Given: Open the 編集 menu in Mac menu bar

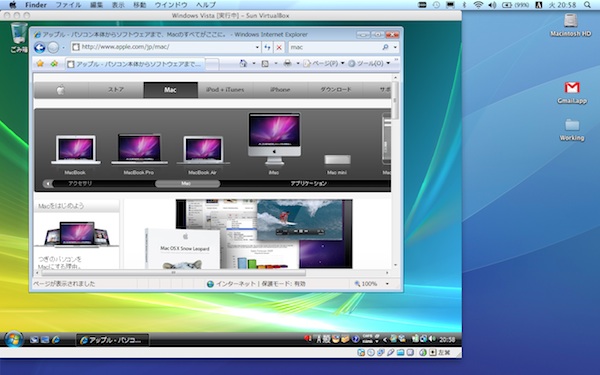Looking at the screenshot, I should tap(96, 5).
